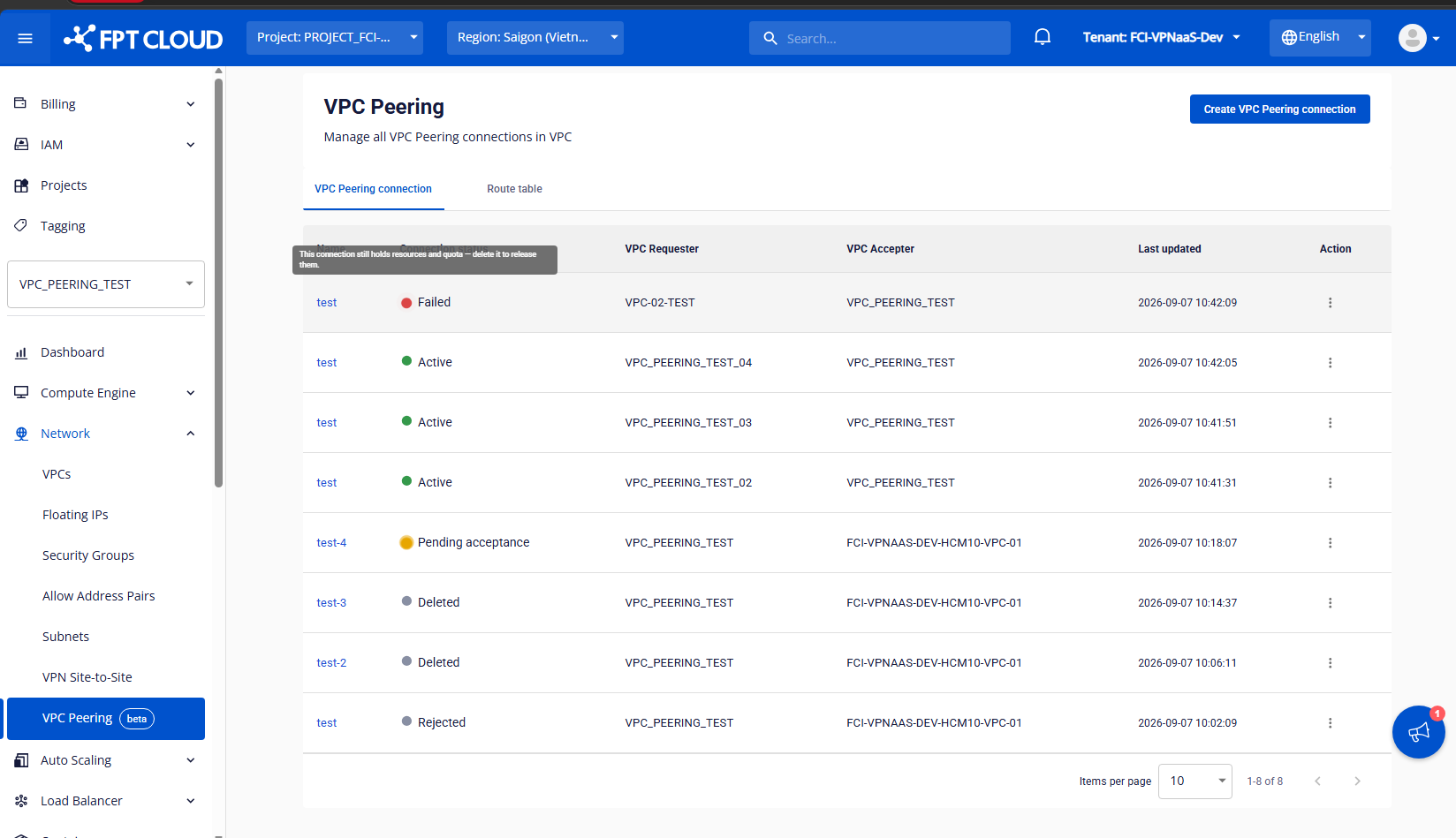Open action menu for Rejected connection row
This screenshot has width=1456, height=838.
pyautogui.click(x=1330, y=723)
